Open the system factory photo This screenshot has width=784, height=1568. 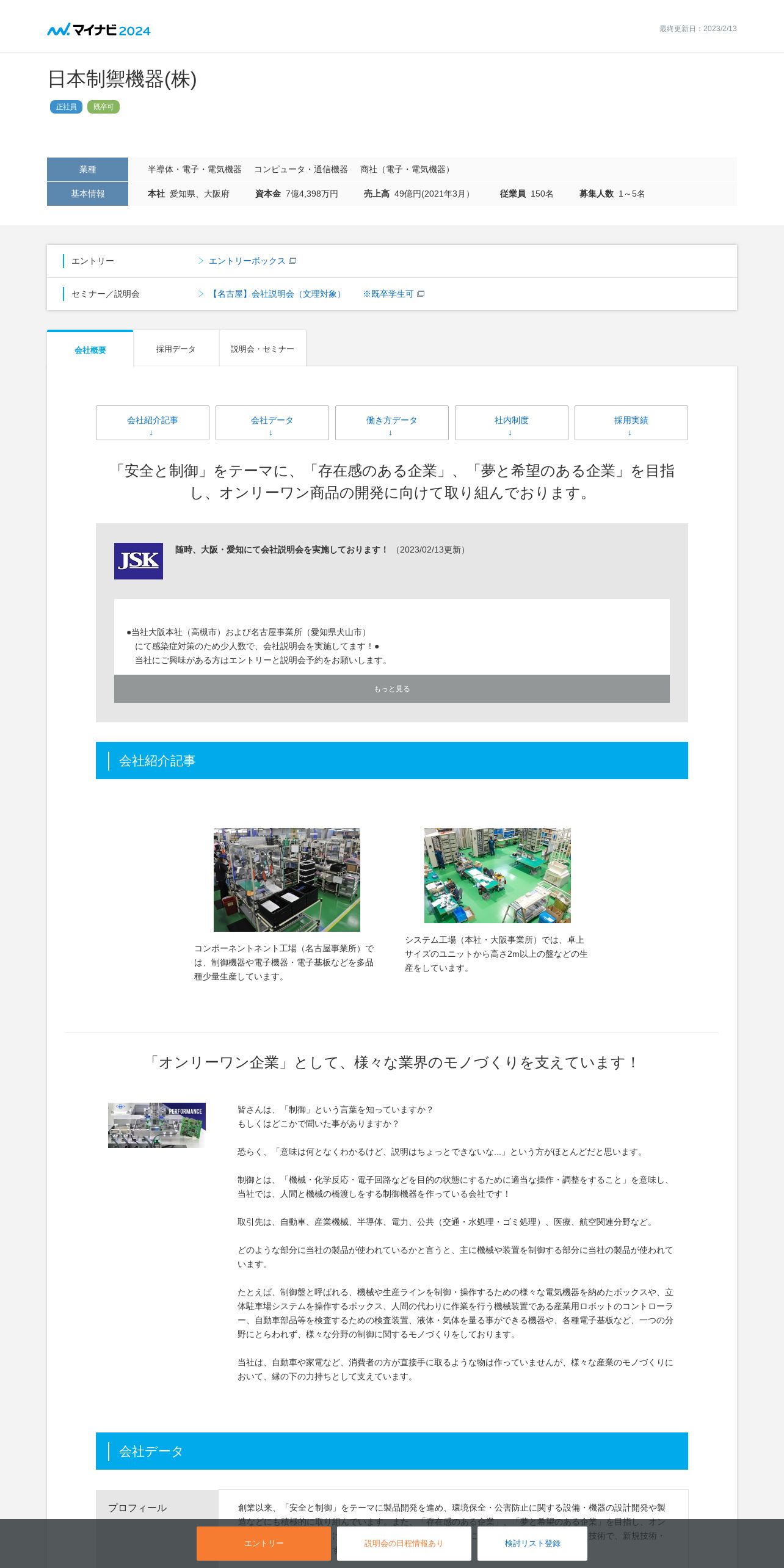tap(498, 876)
